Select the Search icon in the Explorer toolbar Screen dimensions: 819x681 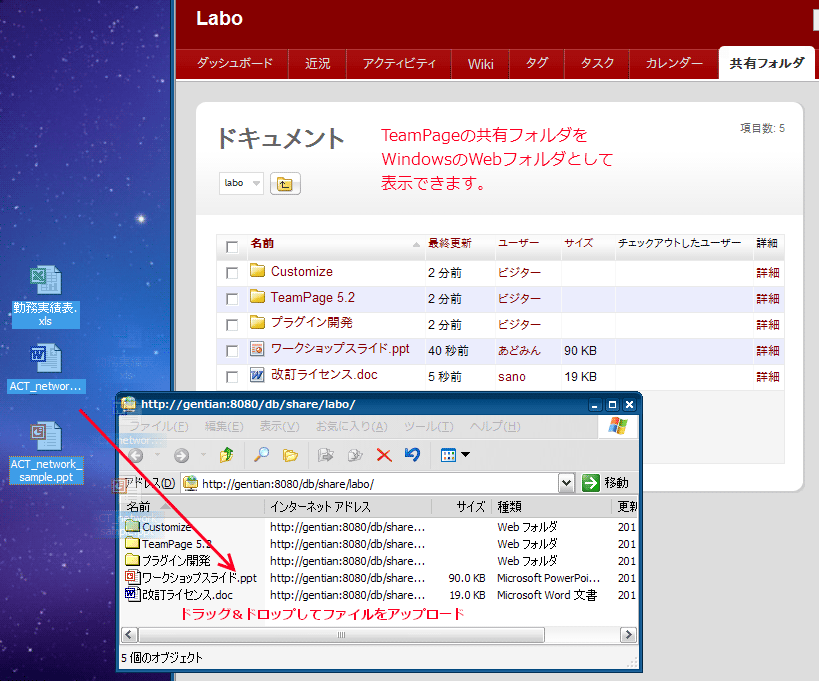pos(261,455)
